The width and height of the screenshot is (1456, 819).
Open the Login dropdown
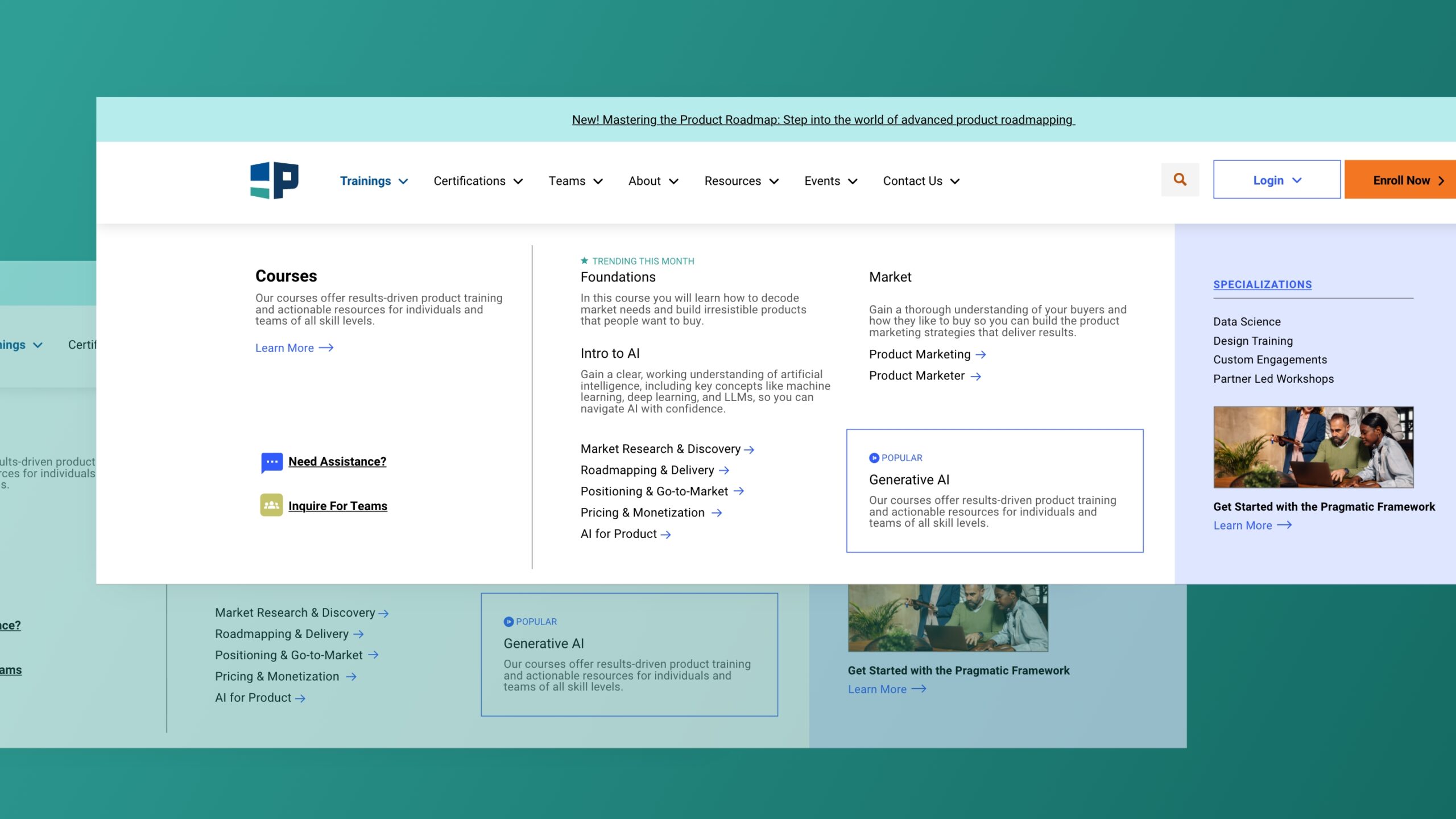pyautogui.click(x=1276, y=180)
